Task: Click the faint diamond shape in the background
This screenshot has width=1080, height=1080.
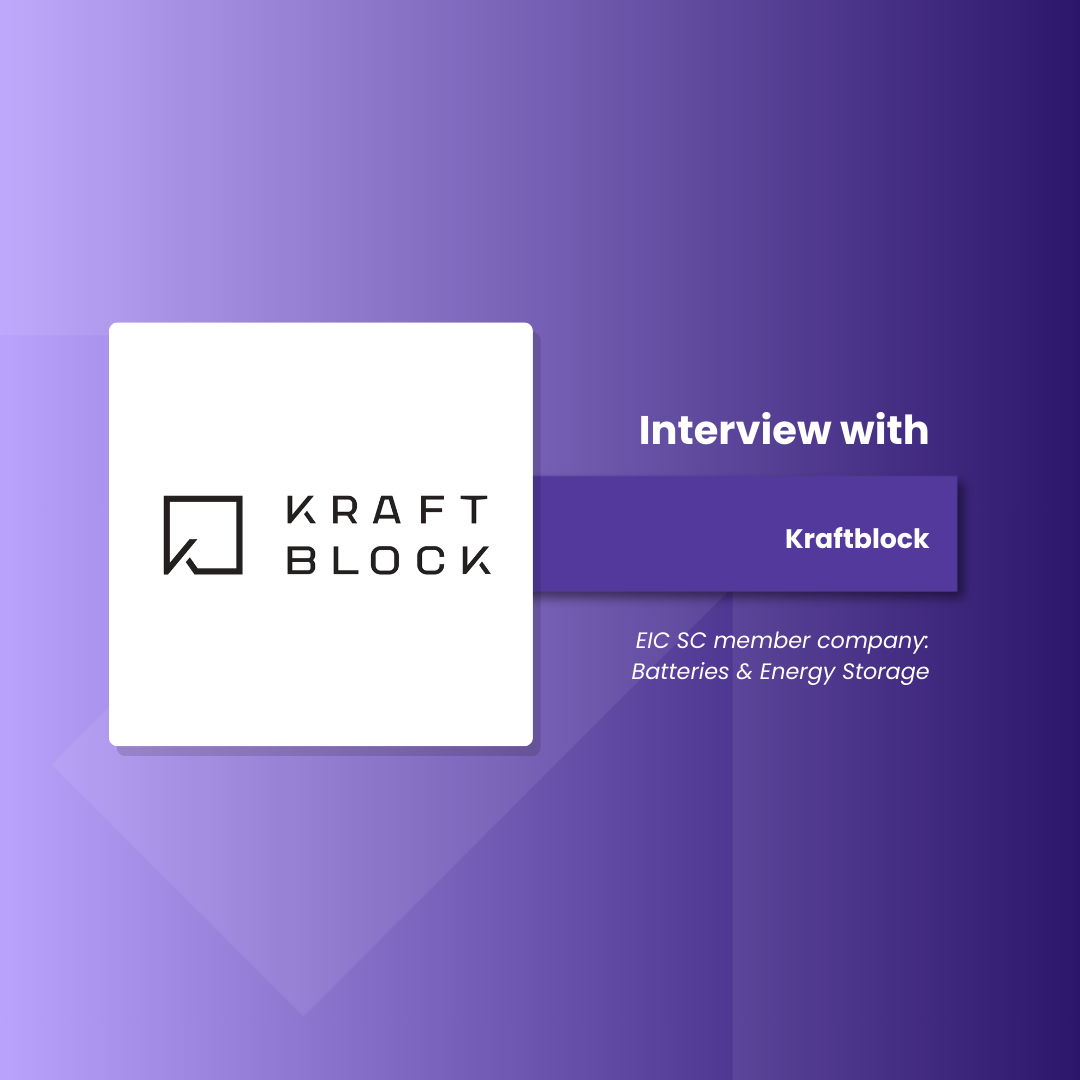Action: pos(300,880)
